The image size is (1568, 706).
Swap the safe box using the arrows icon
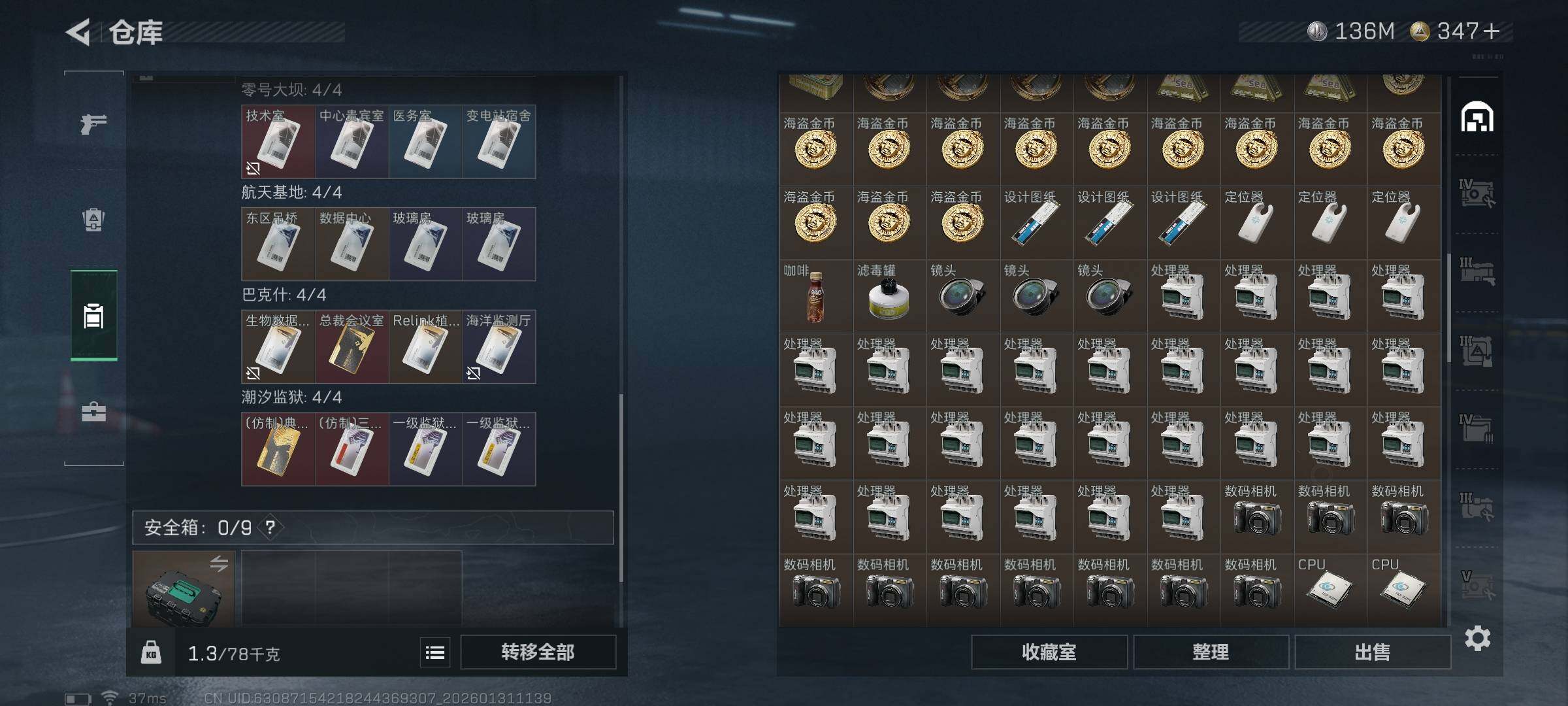tap(219, 563)
